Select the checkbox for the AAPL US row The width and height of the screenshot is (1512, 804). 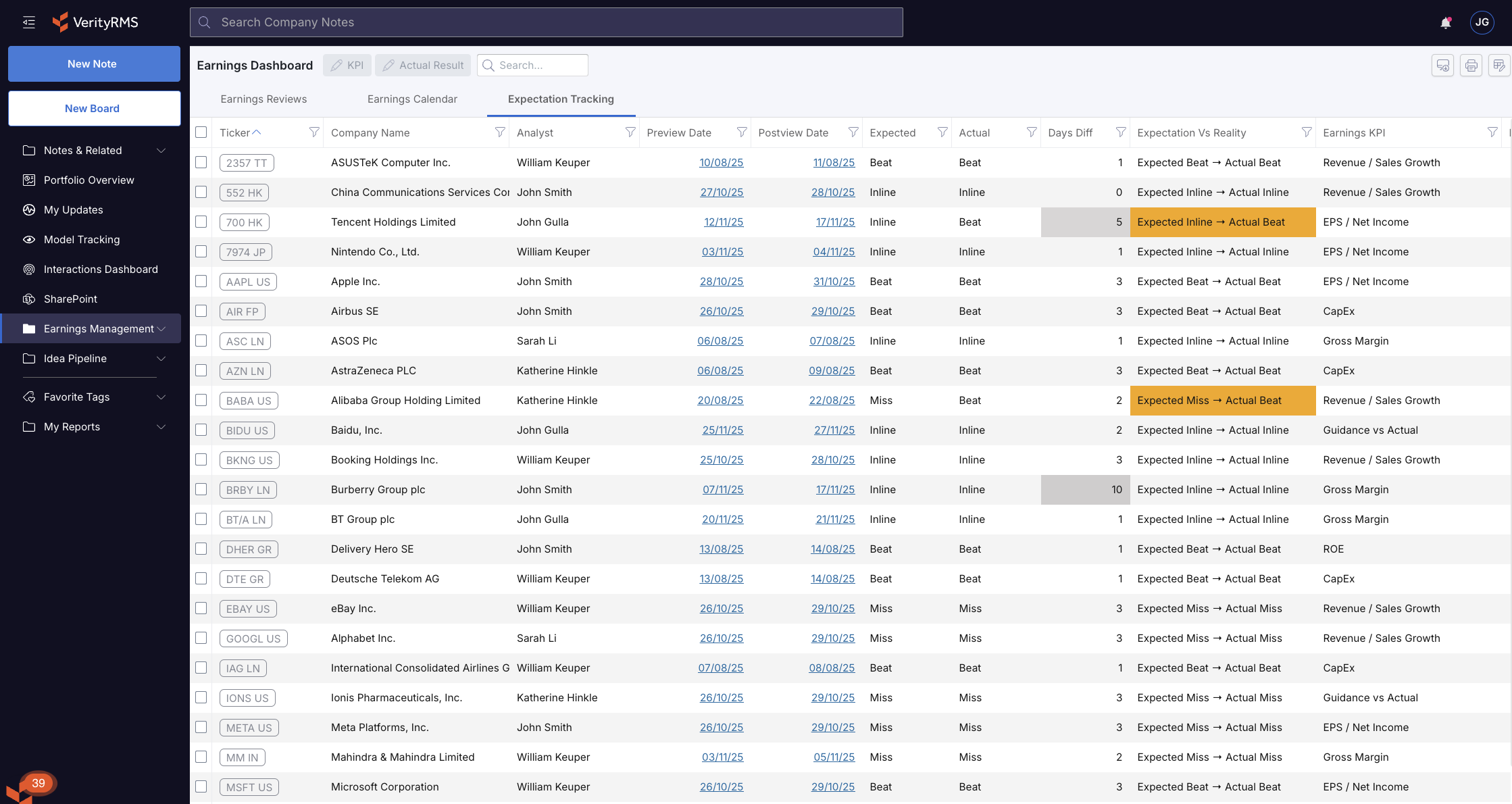click(201, 281)
